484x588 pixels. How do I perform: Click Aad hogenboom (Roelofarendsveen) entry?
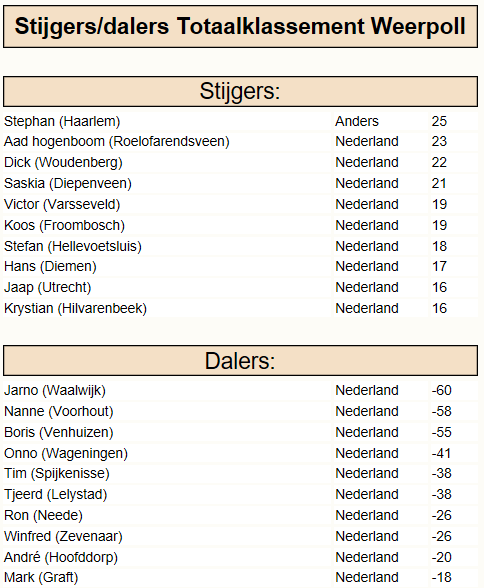pos(117,142)
